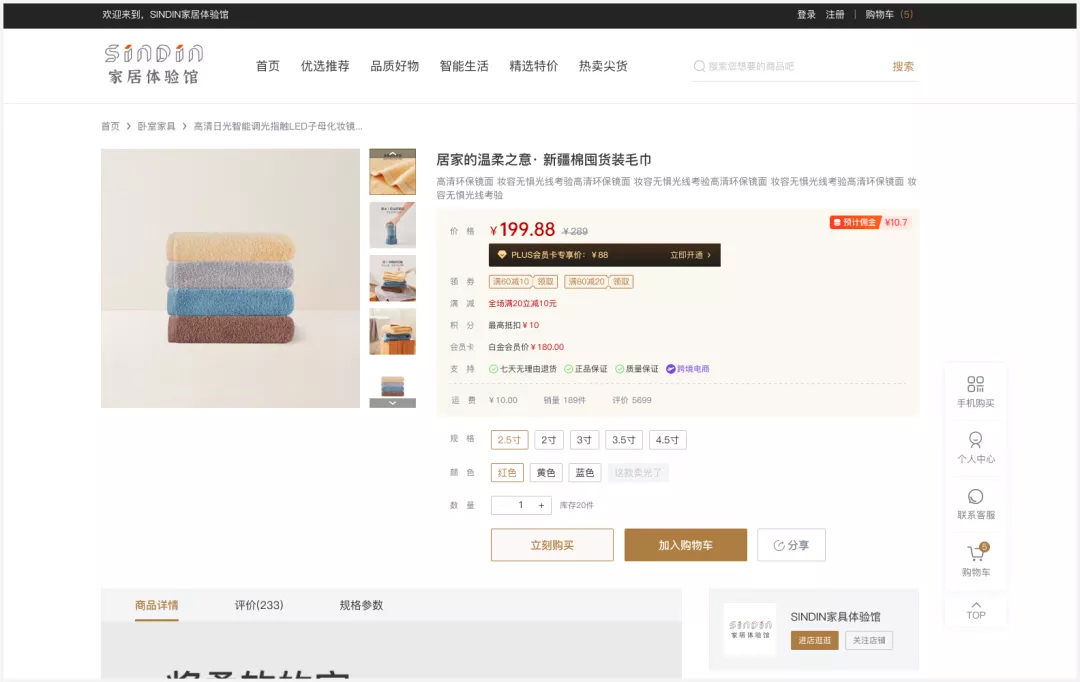Viewport: 1080px width, 682px height.
Task: Select the 2寸 size option
Action: pos(549,440)
